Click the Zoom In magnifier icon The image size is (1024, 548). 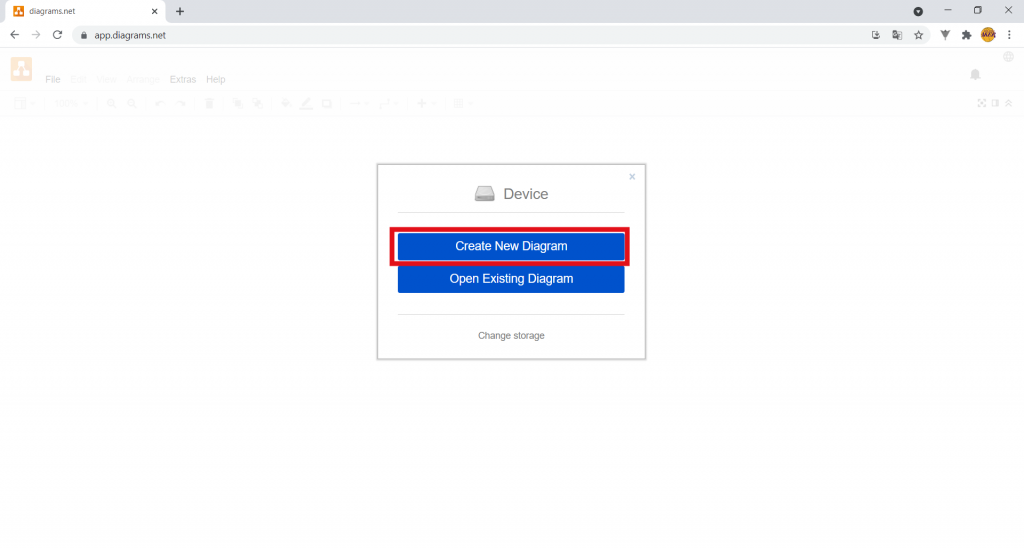tap(112, 103)
